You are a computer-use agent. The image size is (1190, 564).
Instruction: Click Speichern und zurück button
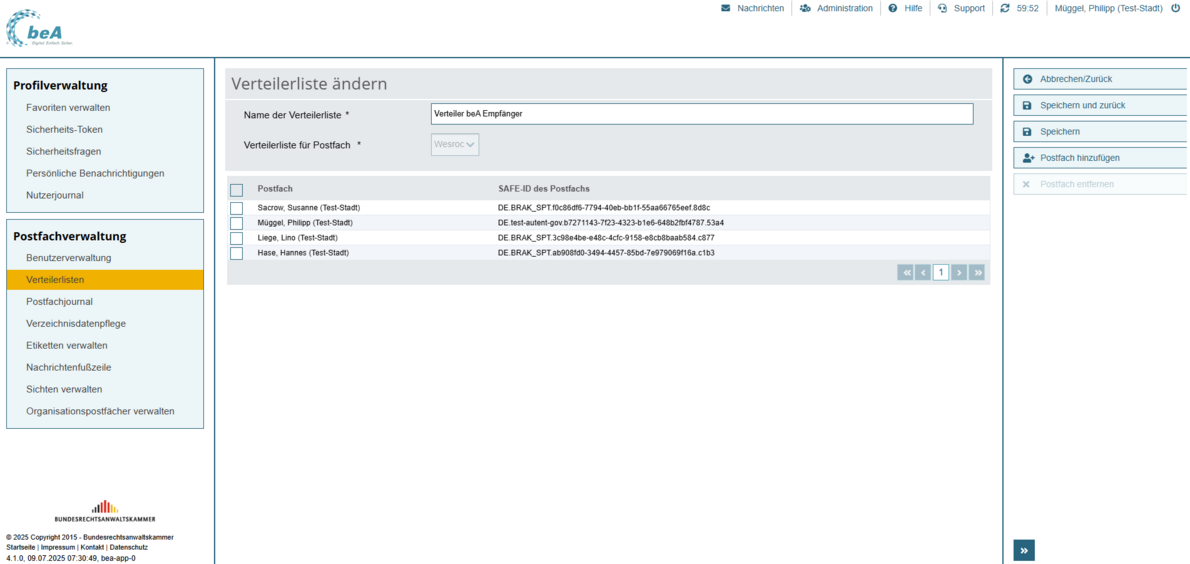(1100, 105)
